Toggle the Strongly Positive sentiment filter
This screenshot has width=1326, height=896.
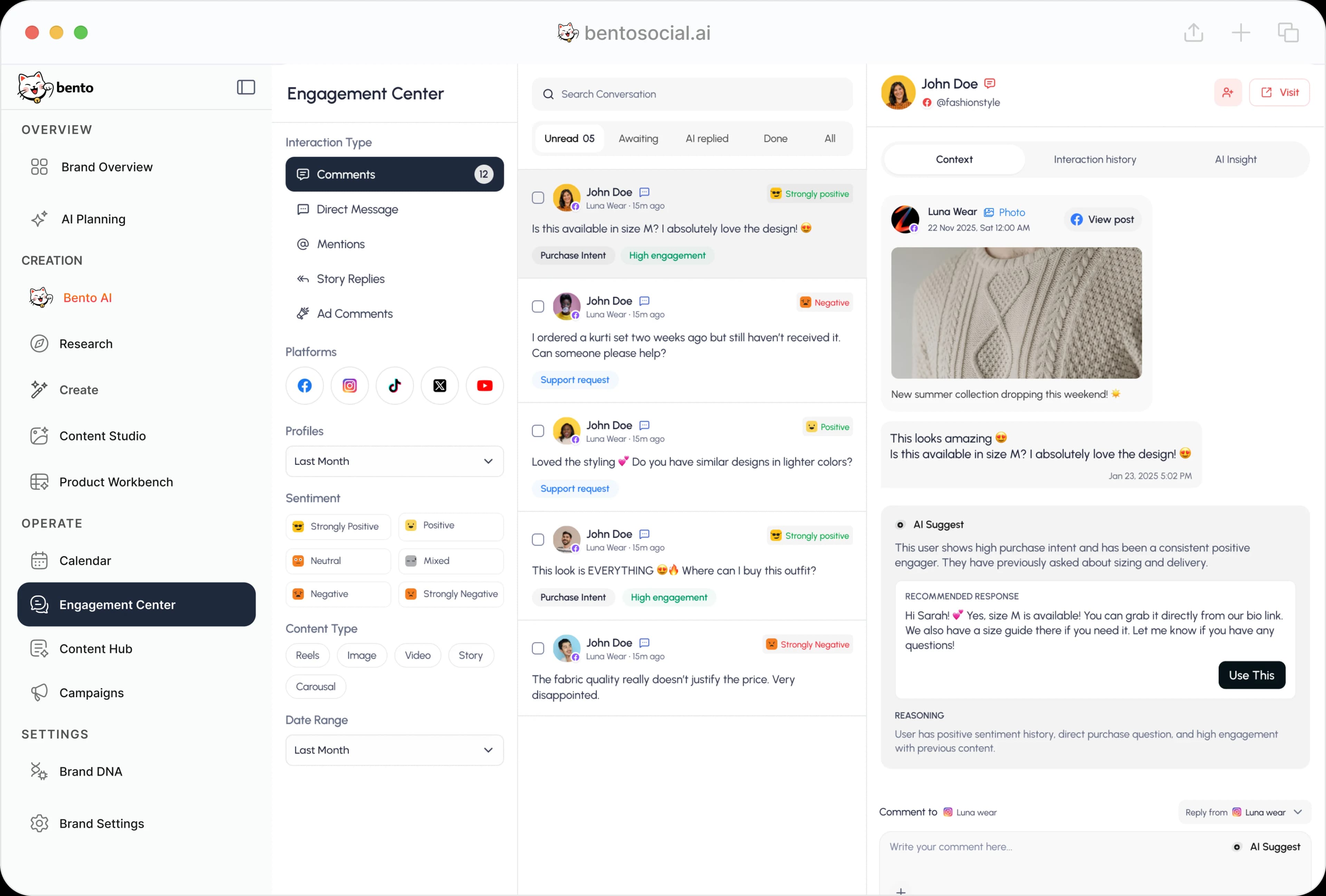338,526
